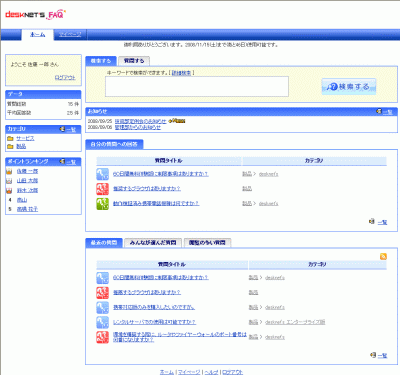Click the list icon in お知らせ header
Image resolution: width=400 pixels, height=375 pixels.
379,111
